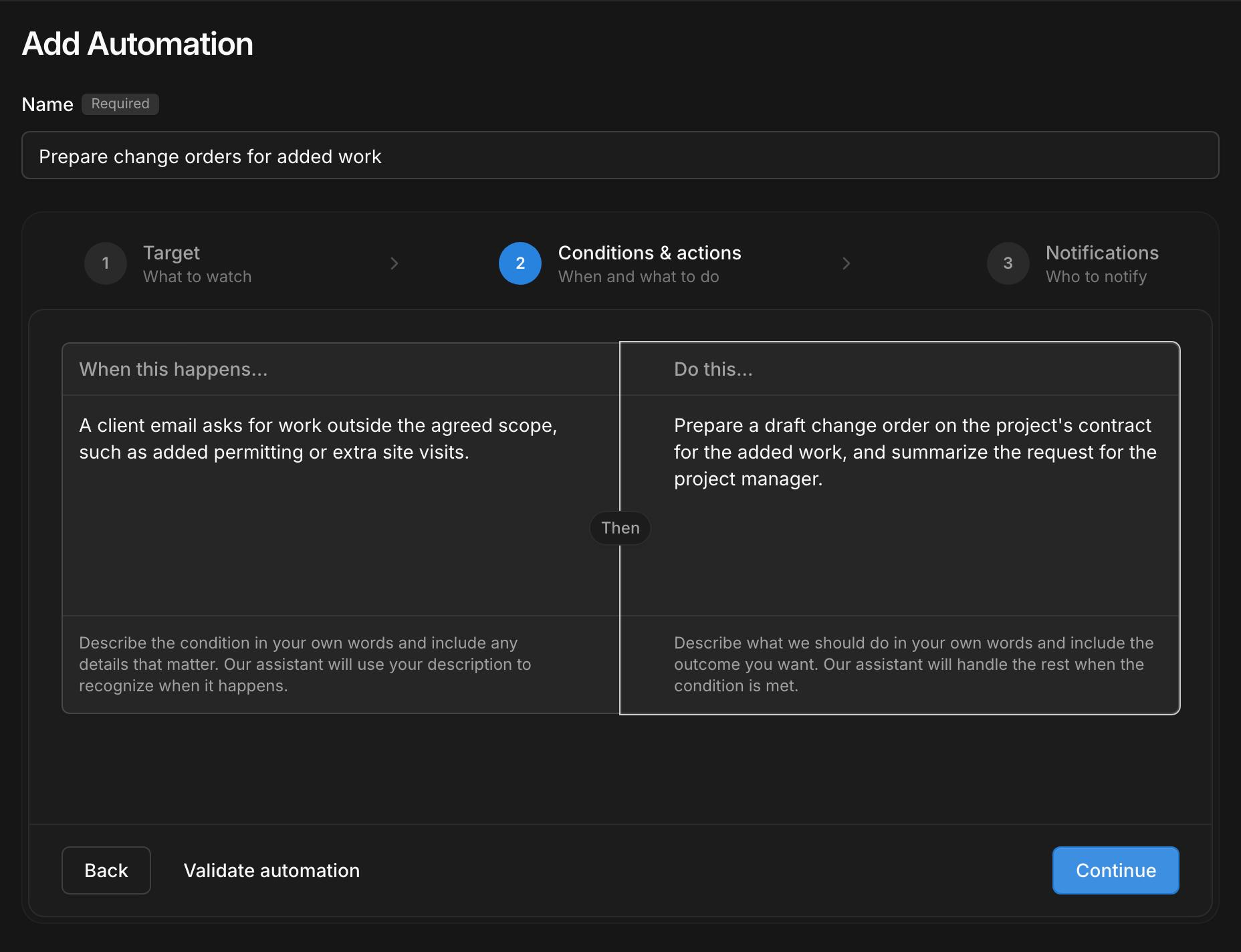Click the step 1 number circle
This screenshot has height=952, width=1241.
106,263
